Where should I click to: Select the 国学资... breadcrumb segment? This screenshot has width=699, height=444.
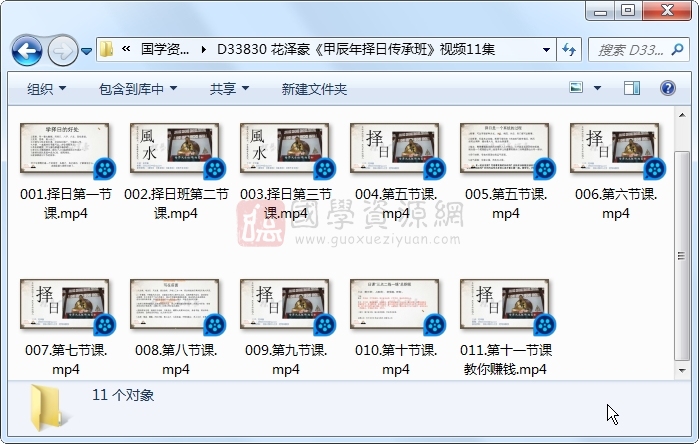164,49
